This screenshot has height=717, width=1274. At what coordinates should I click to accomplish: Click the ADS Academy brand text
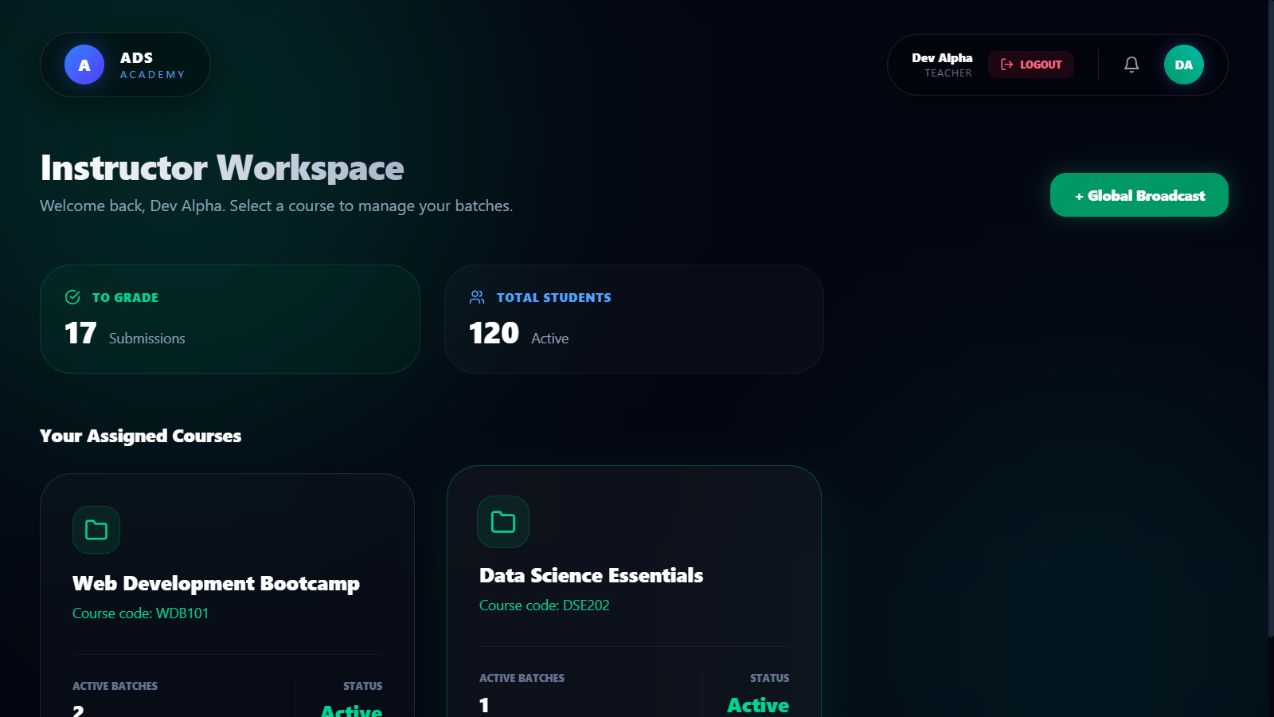pos(152,65)
